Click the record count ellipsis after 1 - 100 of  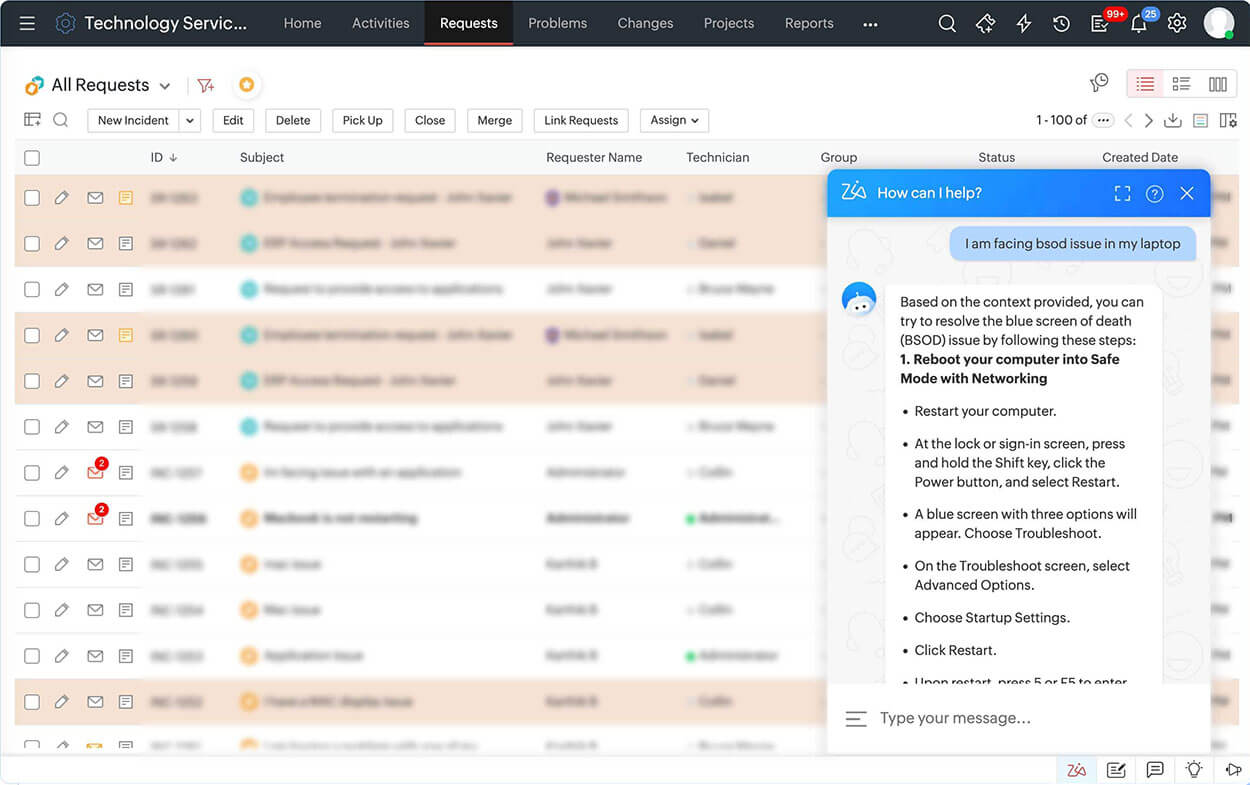1103,120
